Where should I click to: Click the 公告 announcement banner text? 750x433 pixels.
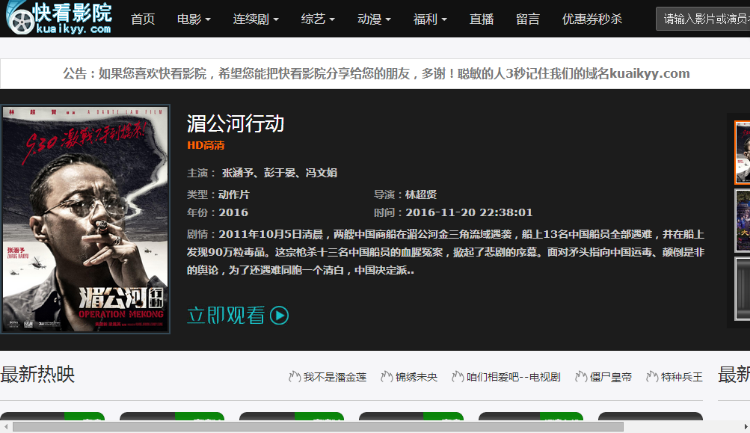376,74
